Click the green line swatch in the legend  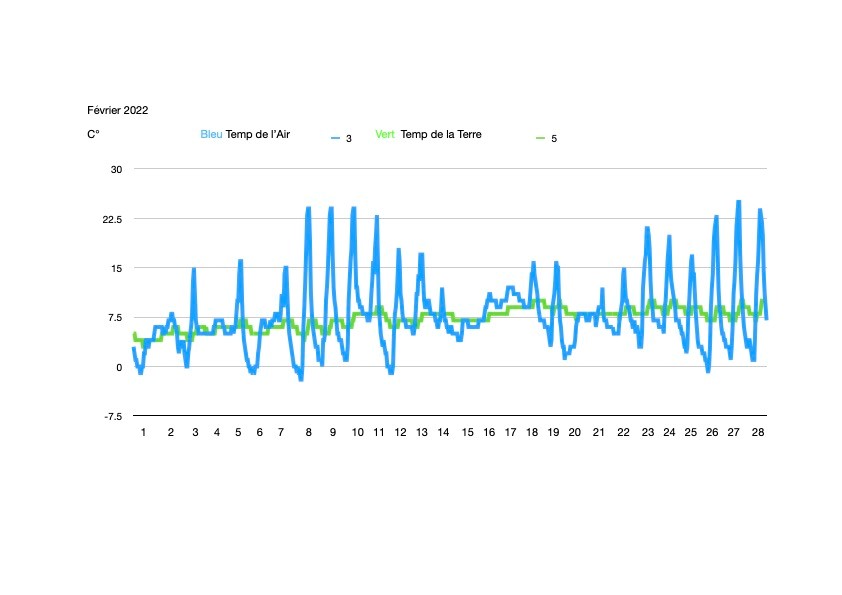(x=540, y=139)
